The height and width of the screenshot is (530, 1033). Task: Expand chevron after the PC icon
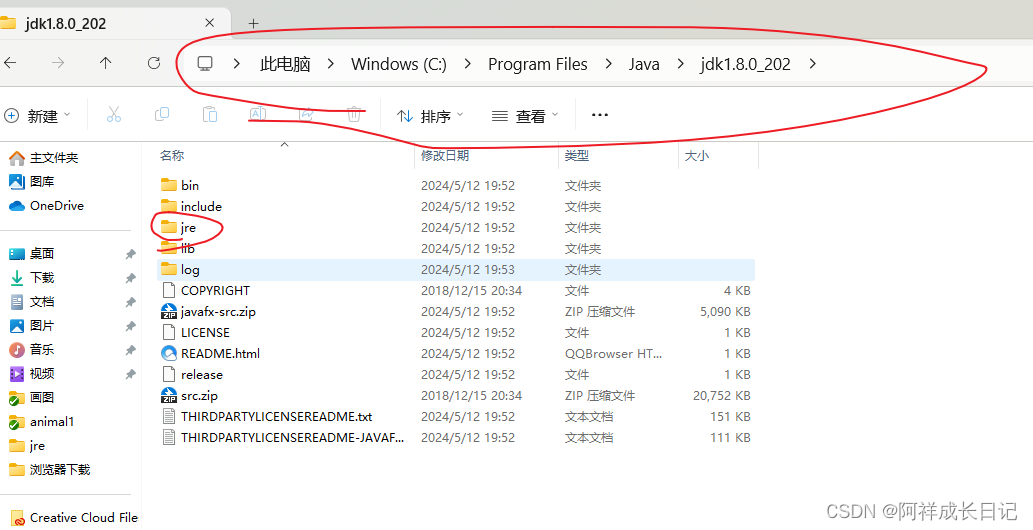coord(237,64)
